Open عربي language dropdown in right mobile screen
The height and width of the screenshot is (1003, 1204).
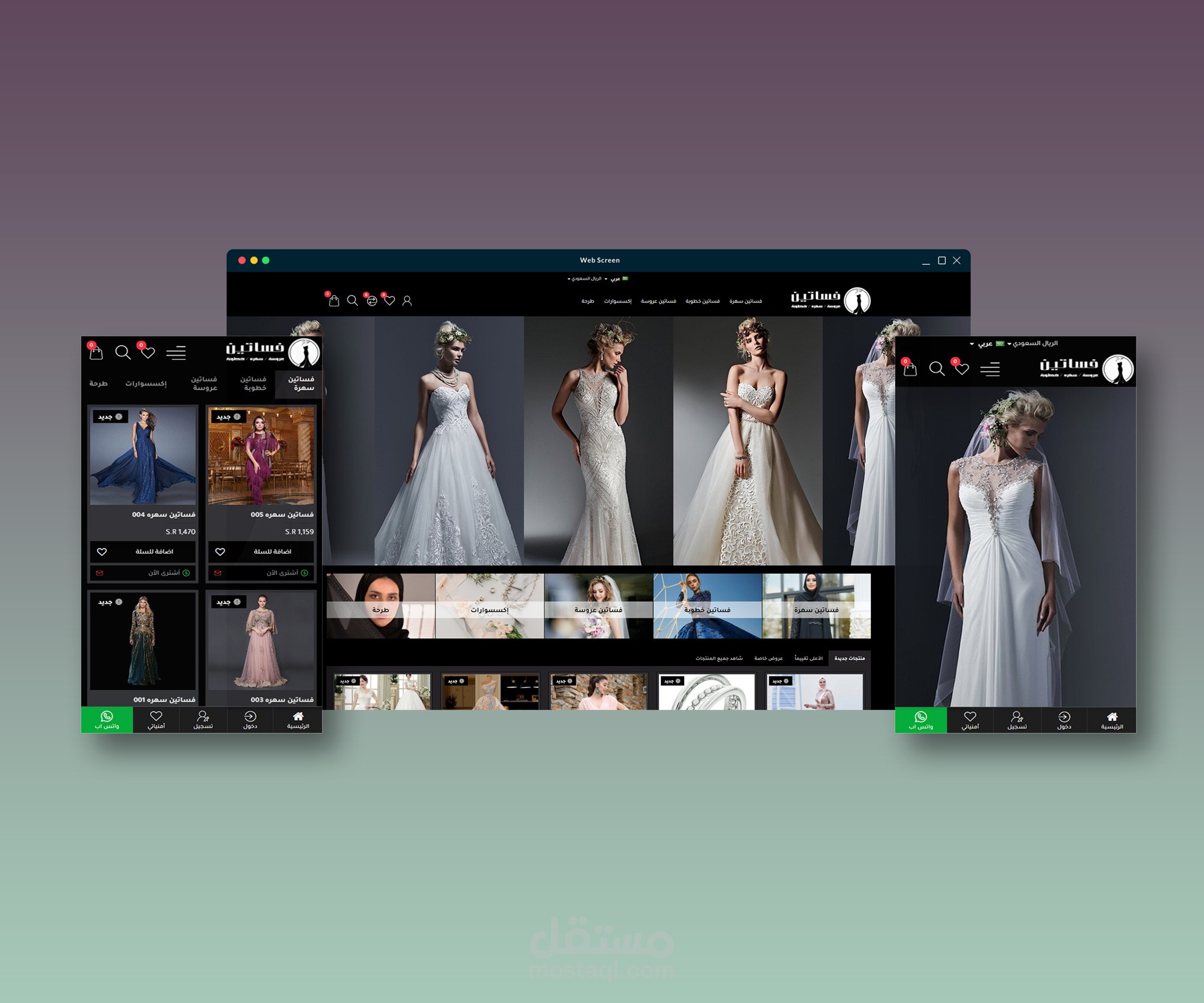(x=987, y=344)
